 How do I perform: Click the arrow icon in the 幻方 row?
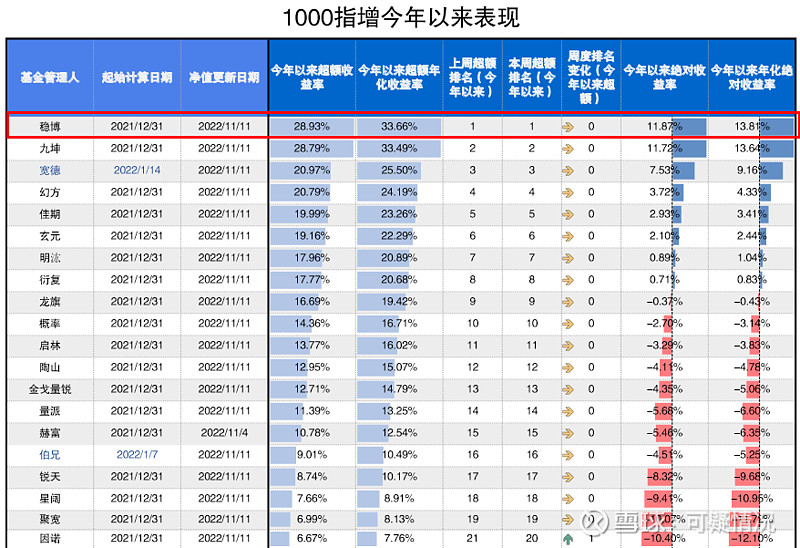[x=568, y=192]
